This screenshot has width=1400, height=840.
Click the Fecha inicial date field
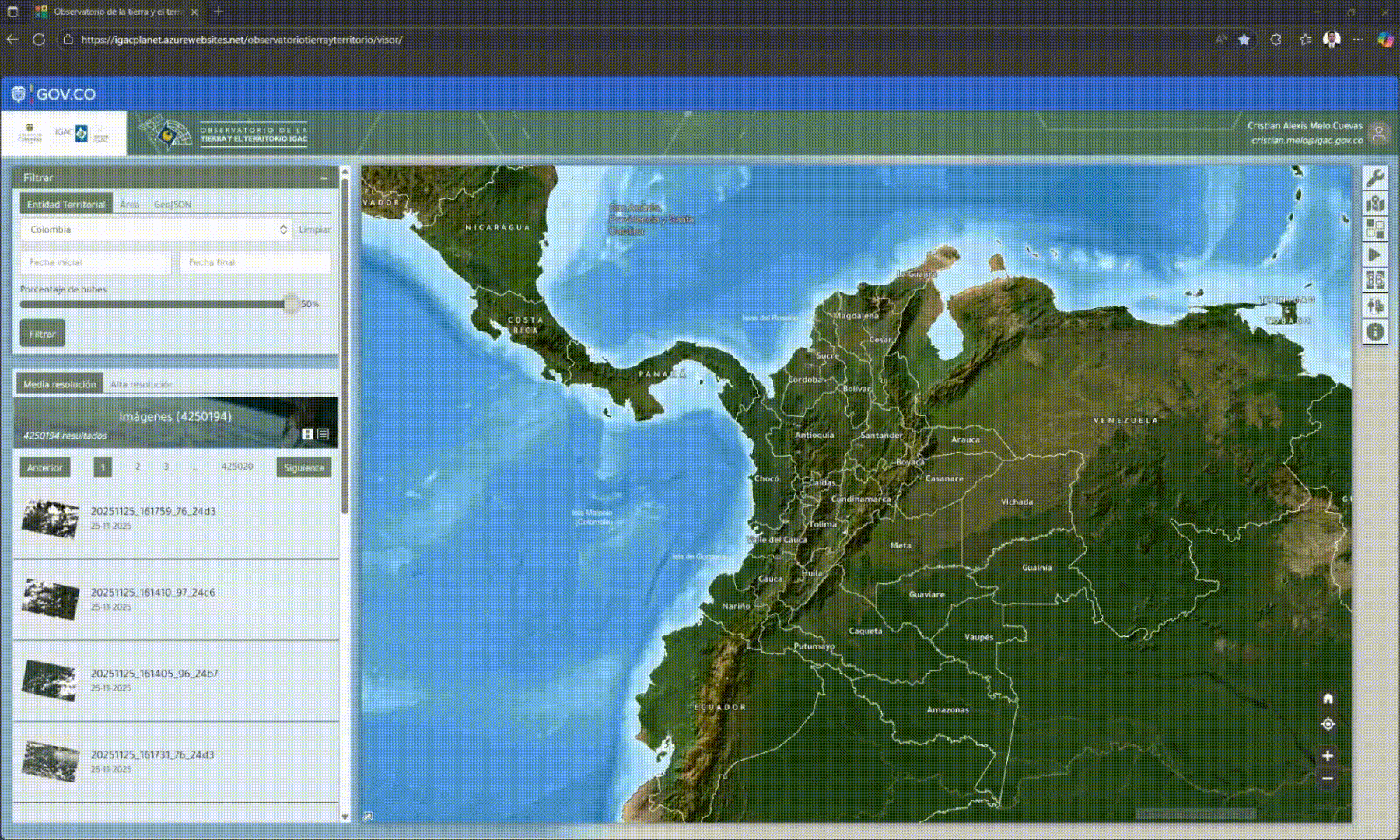click(x=96, y=262)
